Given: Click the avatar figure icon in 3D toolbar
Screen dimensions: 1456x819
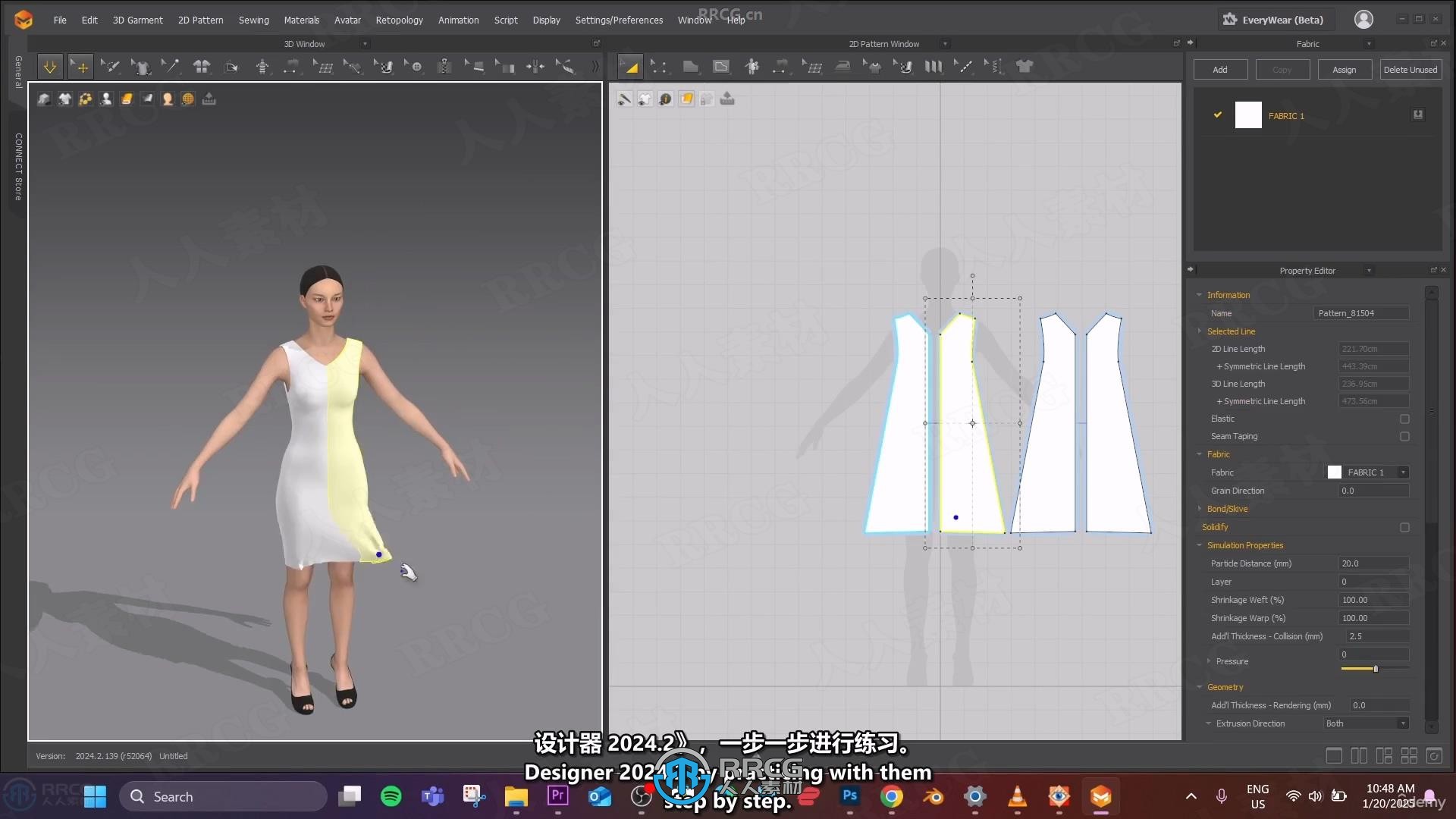Looking at the screenshot, I should (262, 67).
